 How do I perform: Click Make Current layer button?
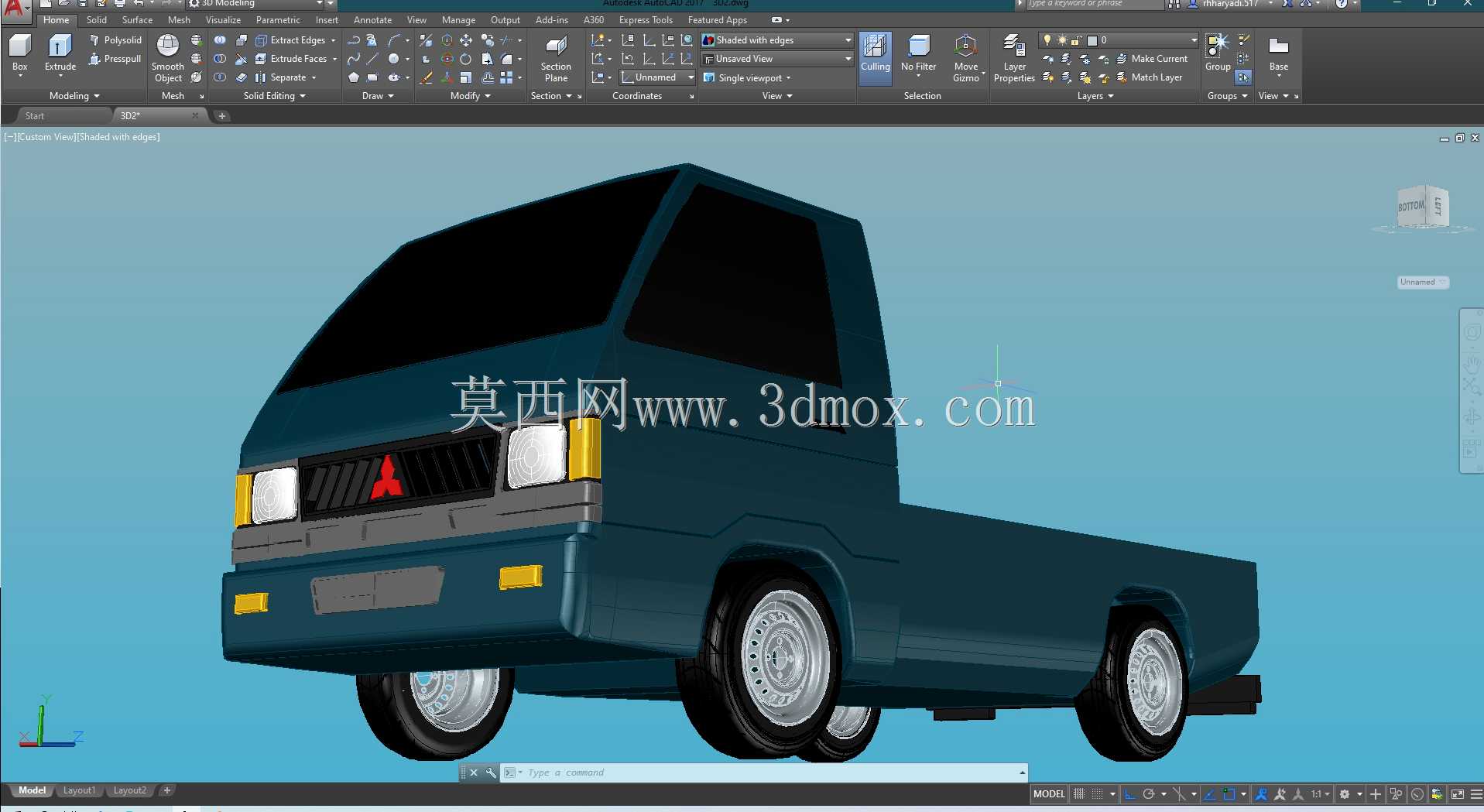1151,59
